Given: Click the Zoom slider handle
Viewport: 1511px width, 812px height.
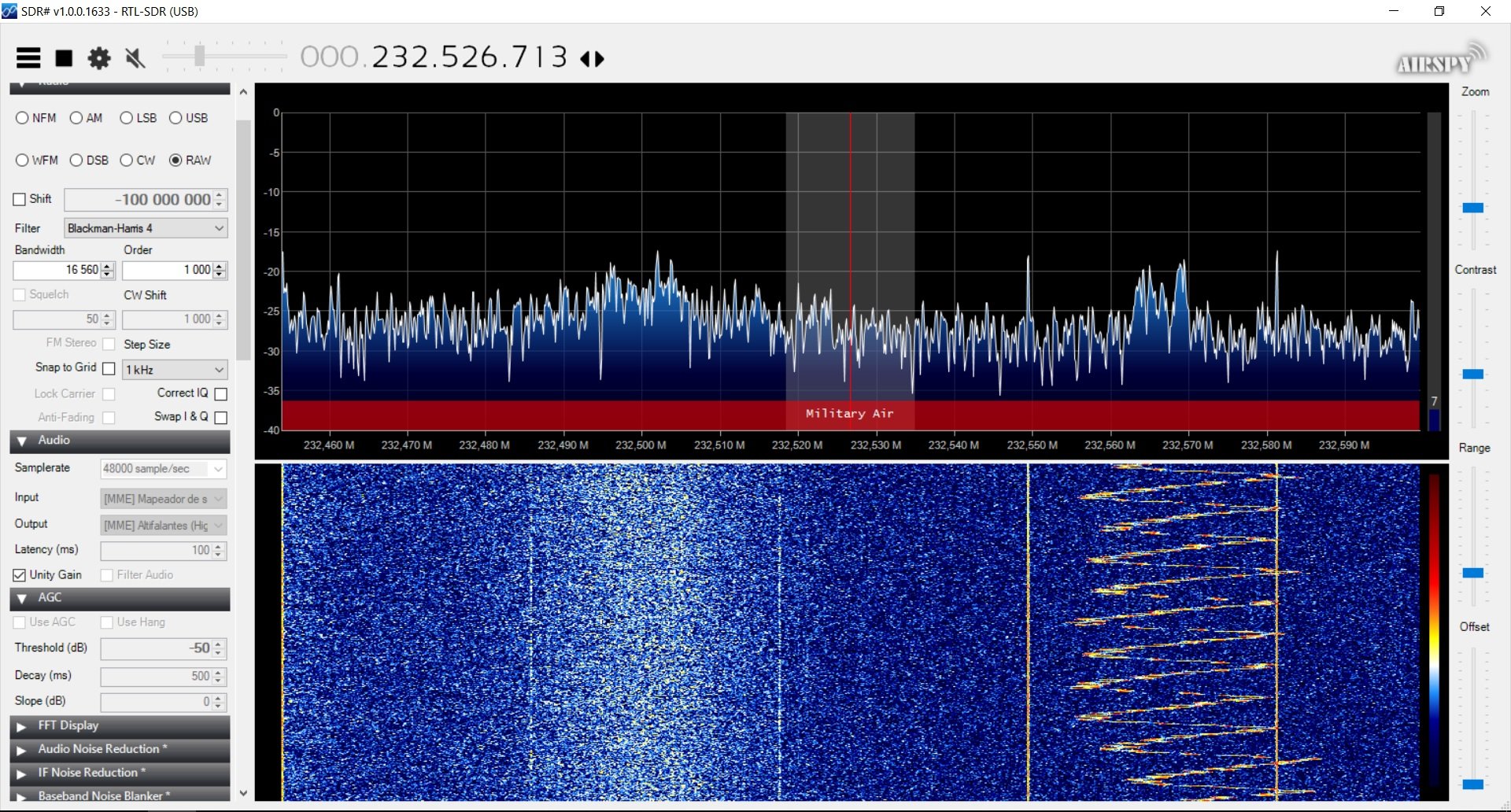Looking at the screenshot, I should click(x=1473, y=208).
